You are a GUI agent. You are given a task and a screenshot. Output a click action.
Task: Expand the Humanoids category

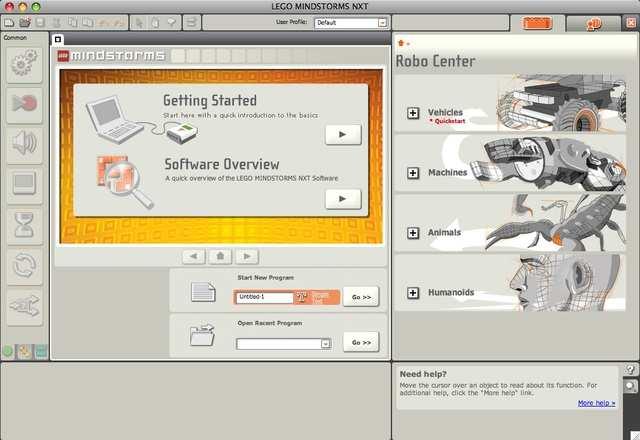point(413,293)
